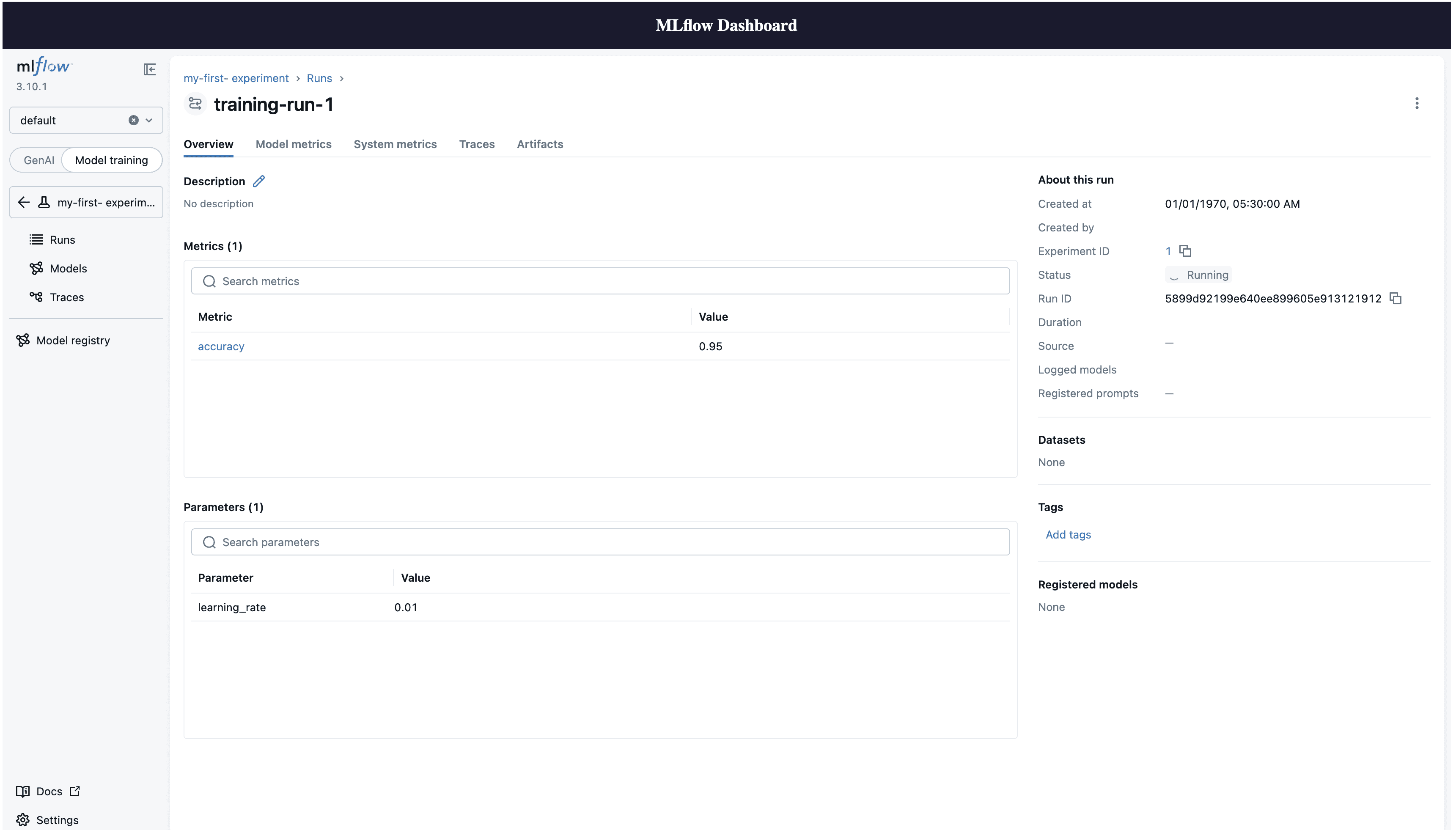Image resolution: width=1456 pixels, height=830 pixels.
Task: Open the accuracy metric link
Action: coord(221,346)
